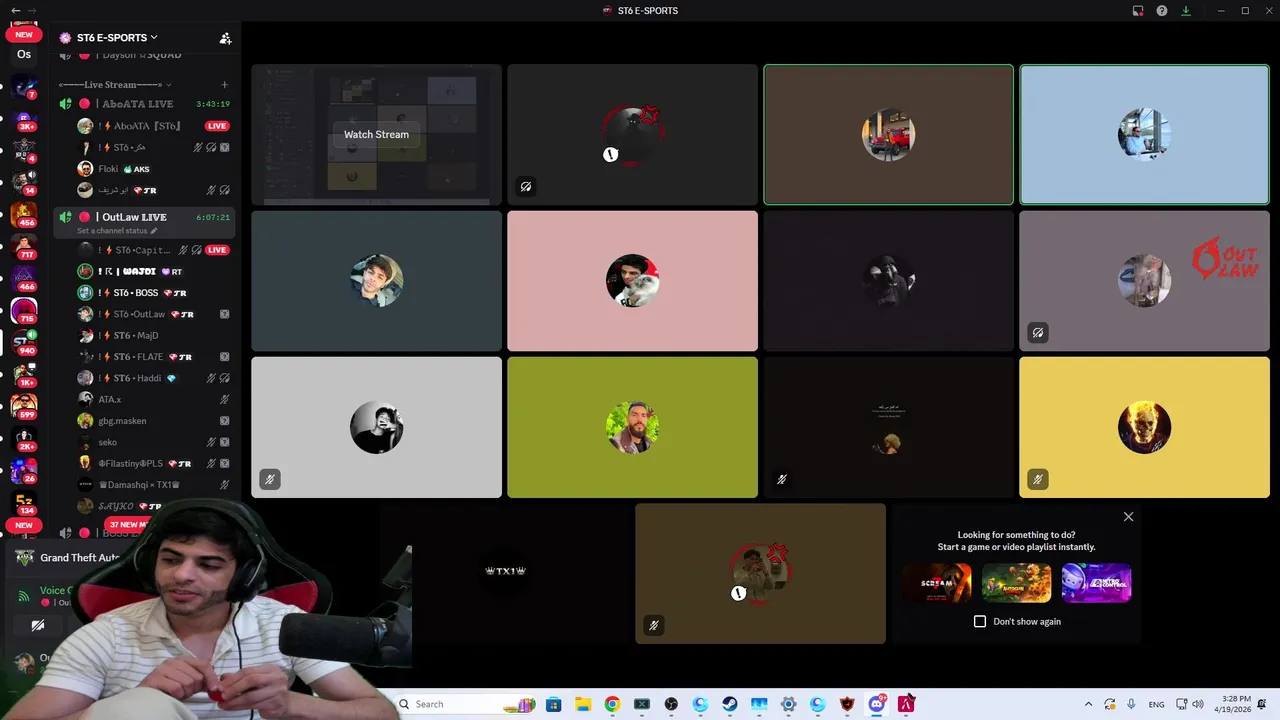
Task: Select user ST6 • BOSS in list
Action: tap(145, 293)
